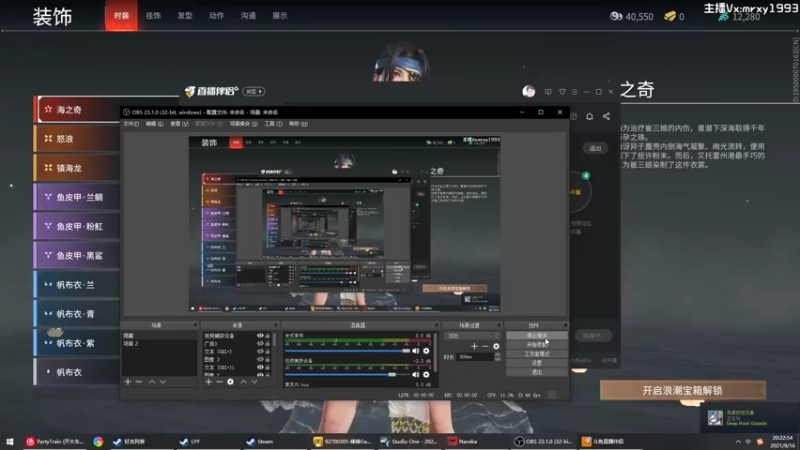Image resolution: width=800 pixels, height=450 pixels.
Task: Click the gold bar currency icon
Action: pos(670,16)
